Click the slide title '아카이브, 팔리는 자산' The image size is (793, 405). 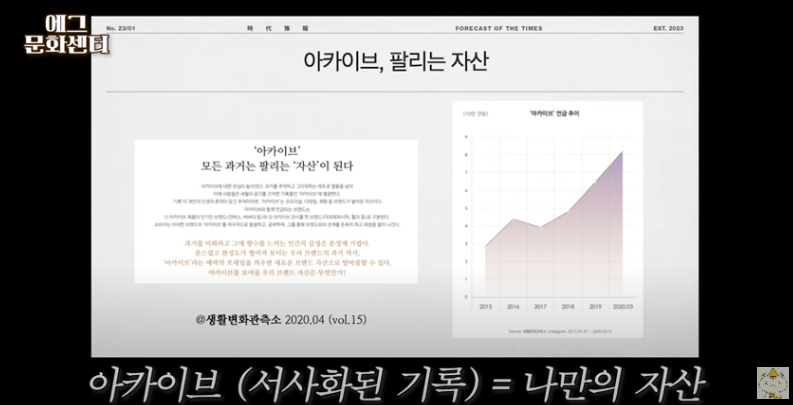click(x=395, y=61)
